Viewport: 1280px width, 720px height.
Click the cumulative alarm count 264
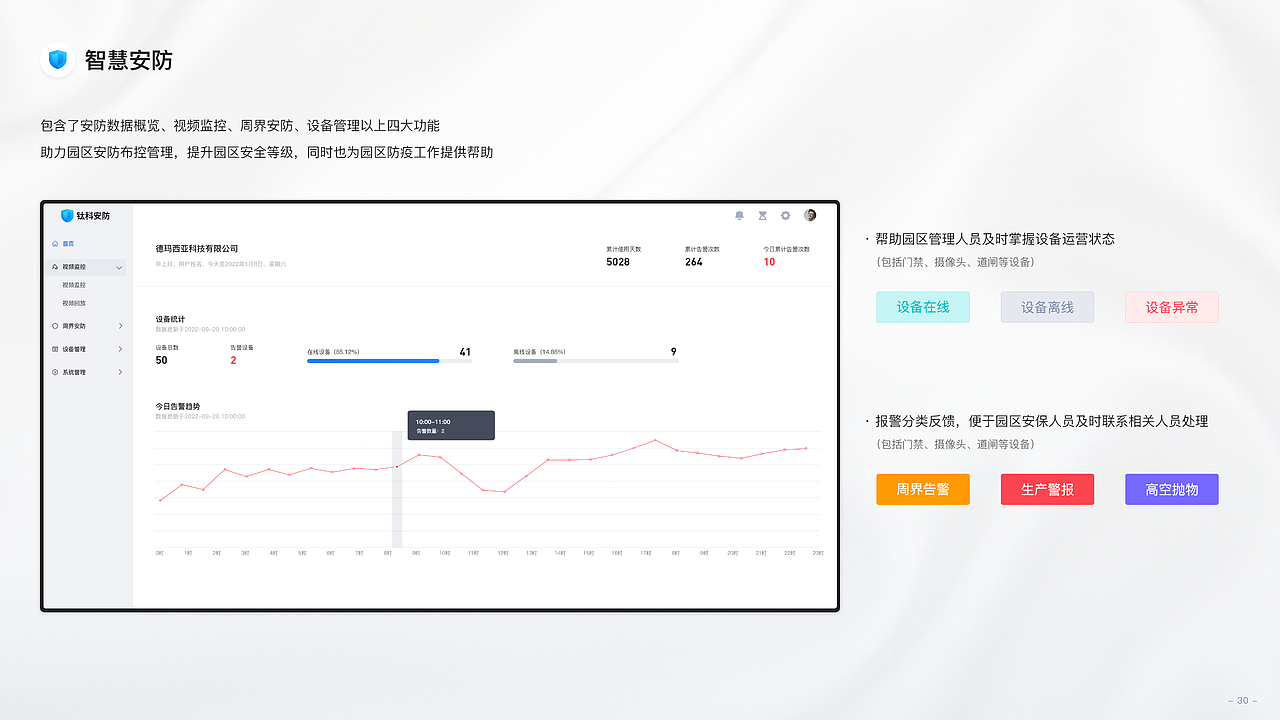tap(693, 262)
